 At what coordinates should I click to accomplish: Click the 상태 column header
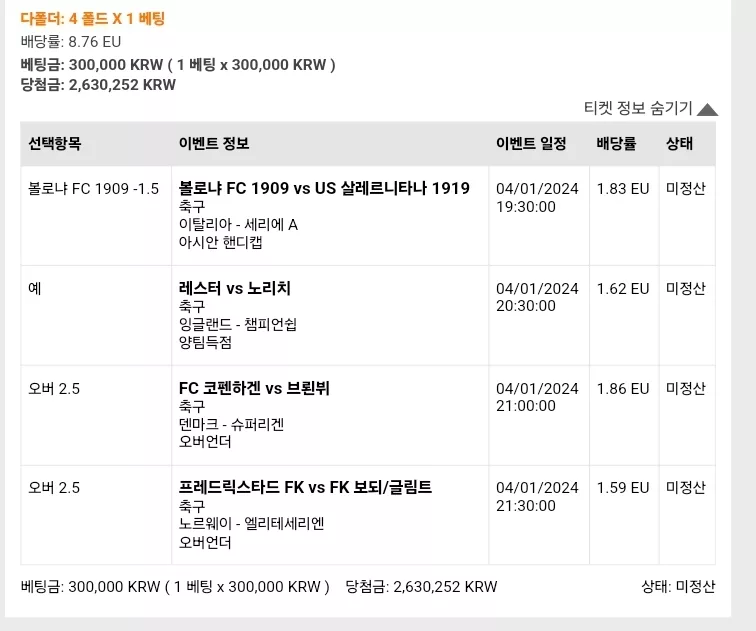tap(679, 144)
